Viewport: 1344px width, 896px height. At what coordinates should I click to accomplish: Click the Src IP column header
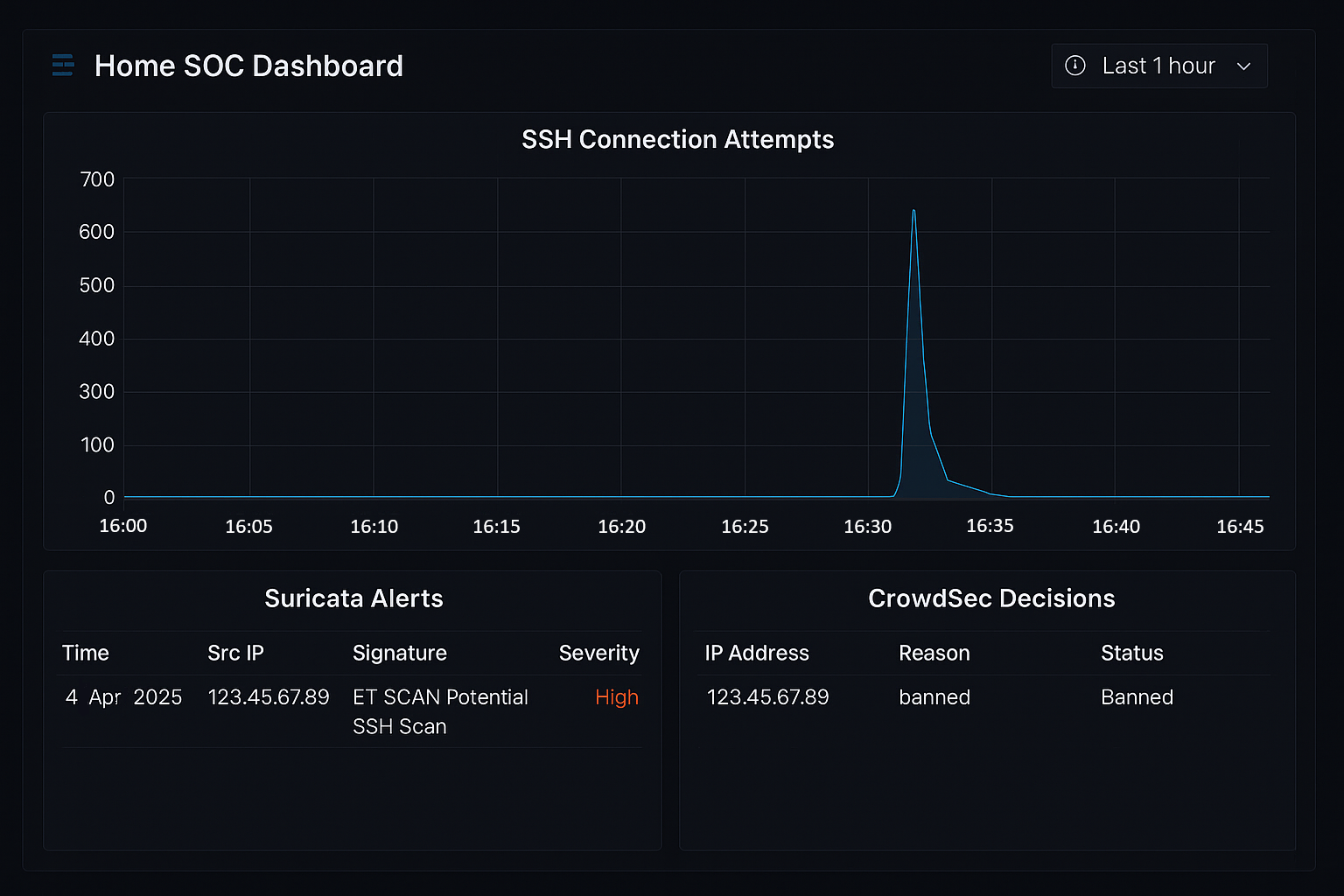click(x=235, y=653)
